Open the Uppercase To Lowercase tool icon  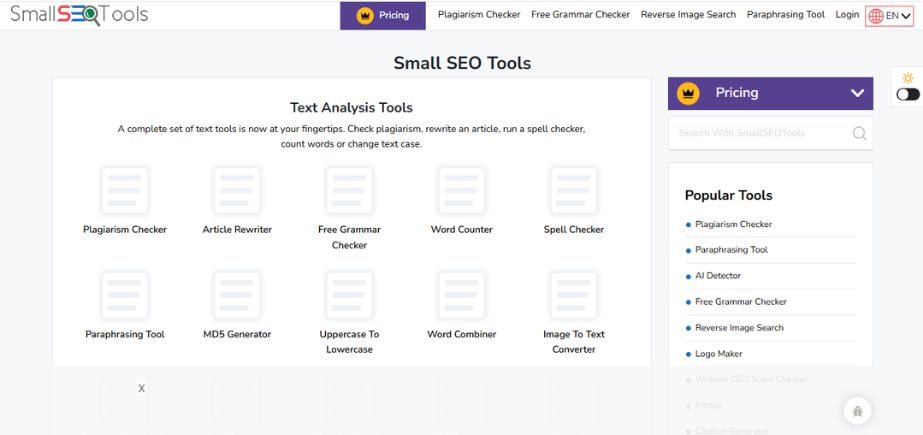tap(349, 295)
